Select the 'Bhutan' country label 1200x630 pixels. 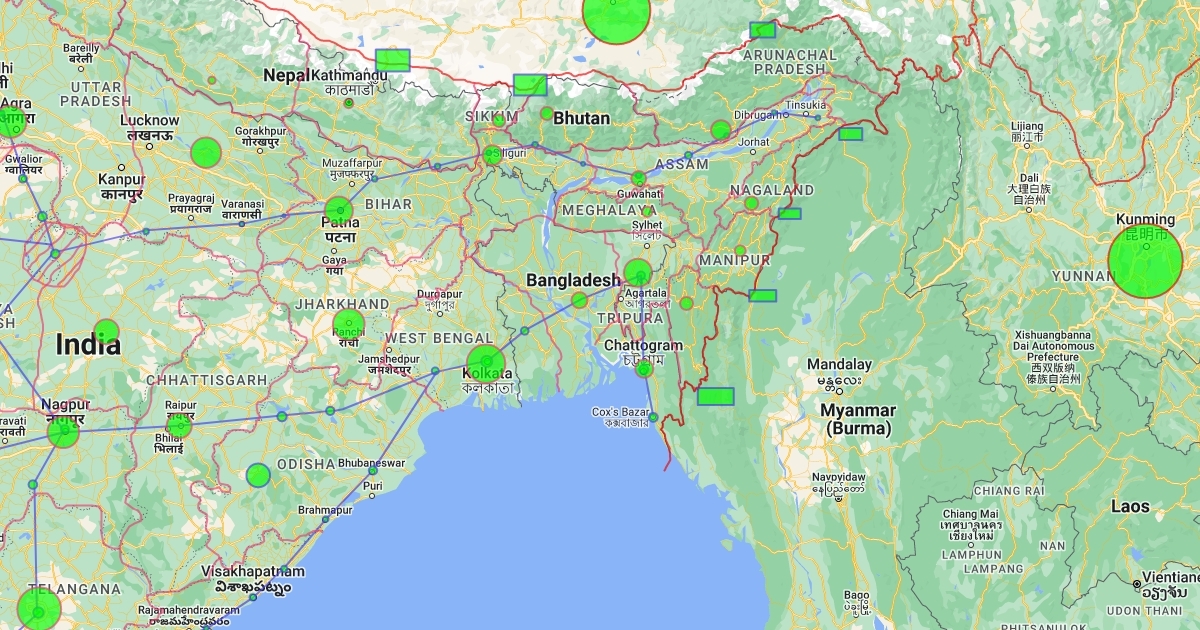point(581,118)
